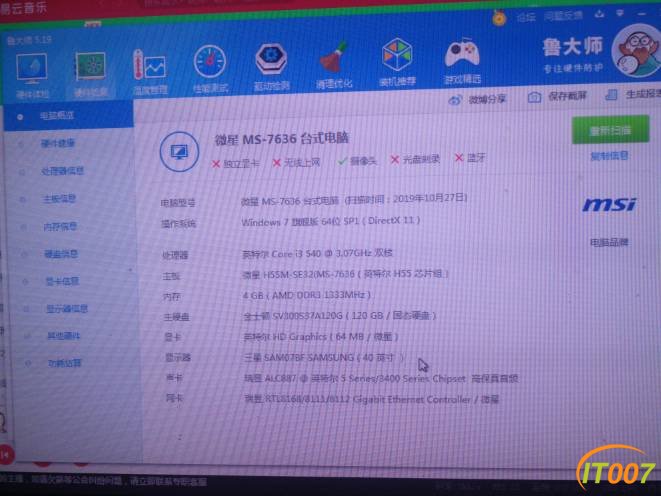Click the gold medal icon in title bar
Viewport: 661px width, 496px height.
(x=500, y=18)
